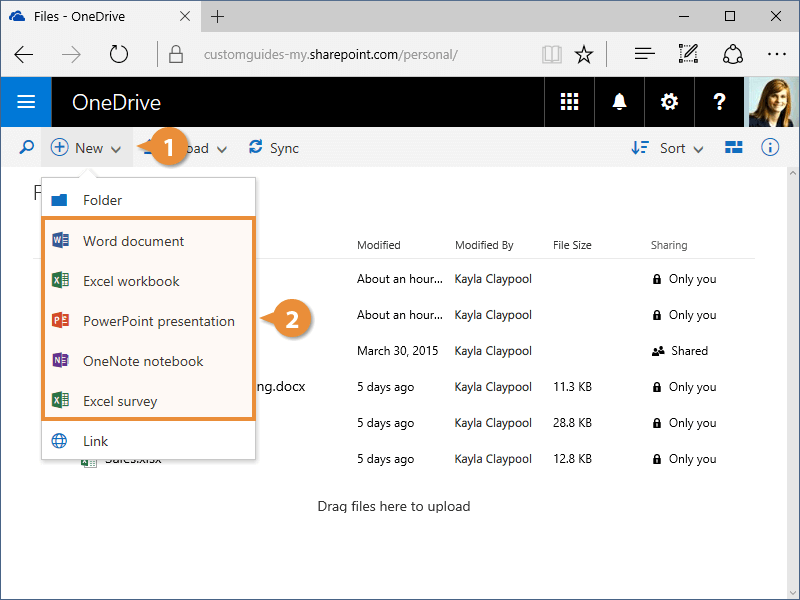Click the user profile photo
Image resolution: width=800 pixels, height=600 pixels.
tap(774, 102)
